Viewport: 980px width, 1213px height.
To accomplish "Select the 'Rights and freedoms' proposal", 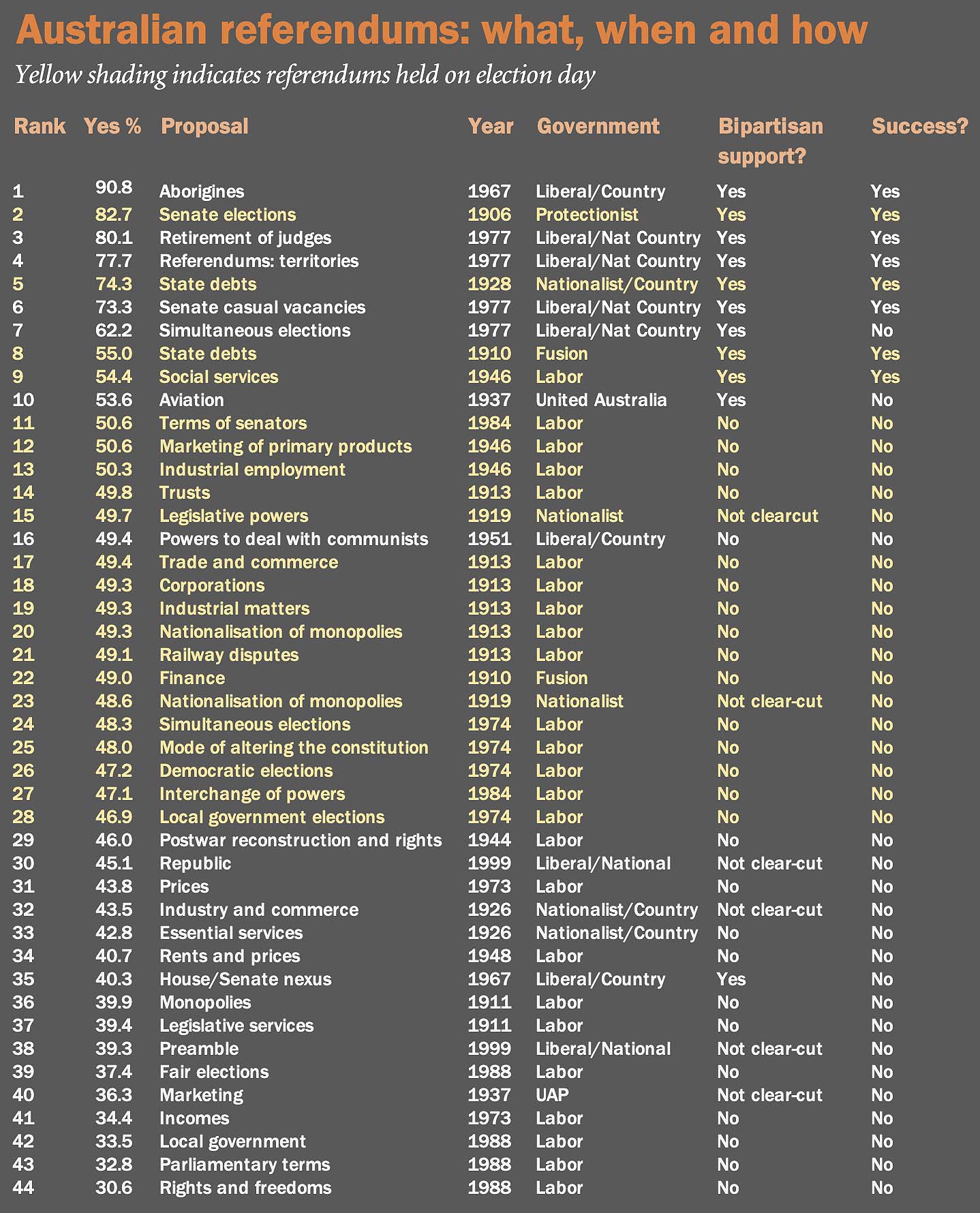I will click(x=245, y=1188).
